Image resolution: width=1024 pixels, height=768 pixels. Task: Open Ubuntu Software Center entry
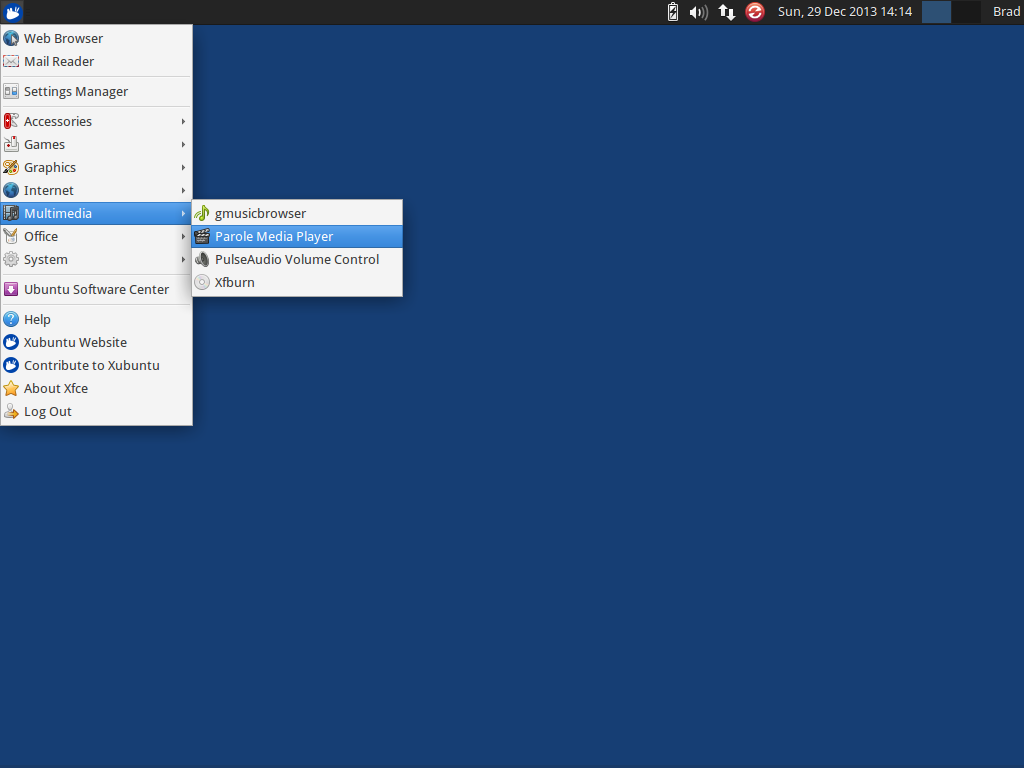pos(97,289)
